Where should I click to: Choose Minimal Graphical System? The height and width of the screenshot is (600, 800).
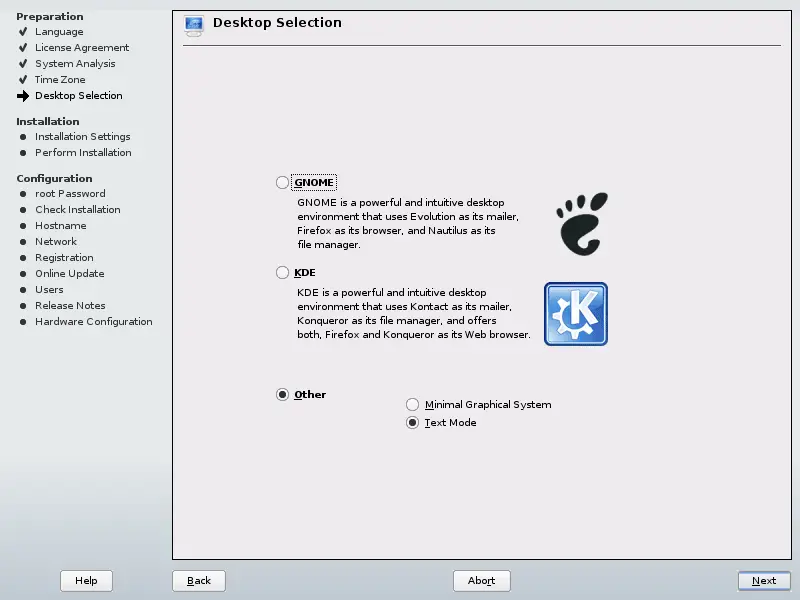[x=412, y=405]
